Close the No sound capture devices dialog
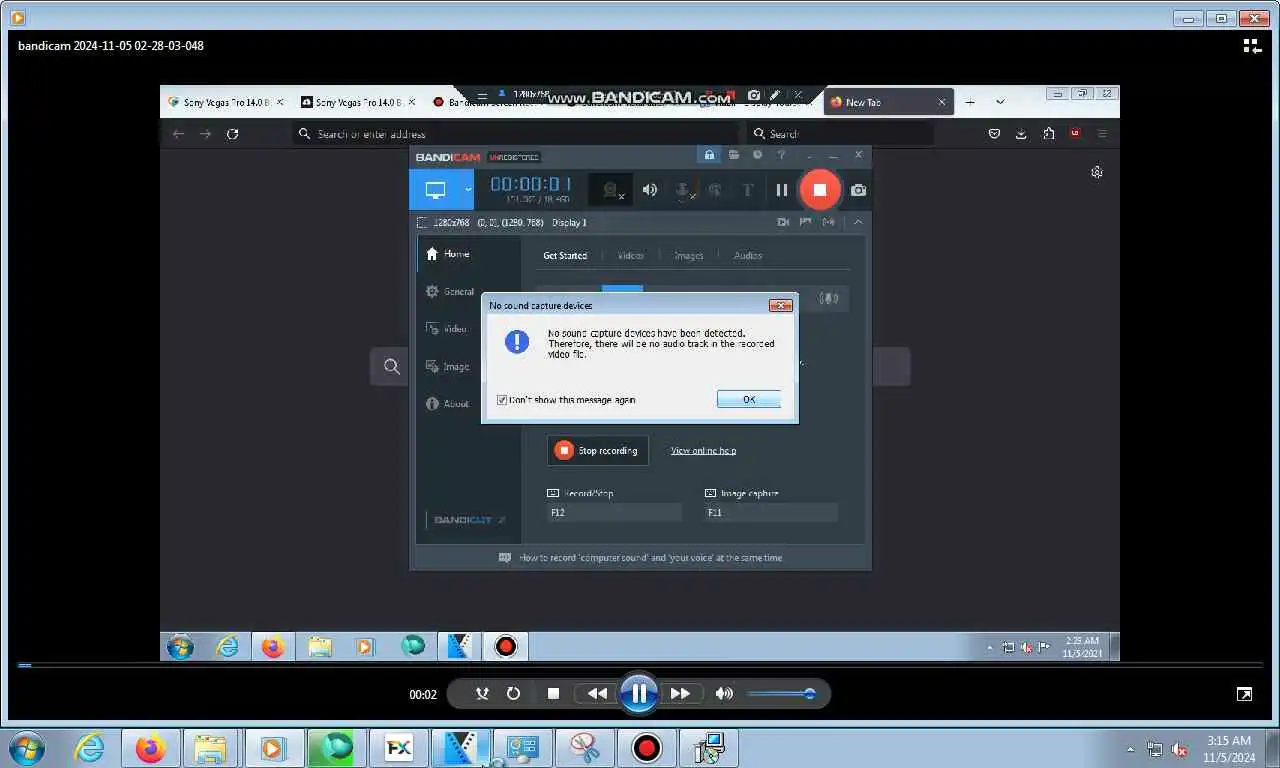 click(x=781, y=305)
